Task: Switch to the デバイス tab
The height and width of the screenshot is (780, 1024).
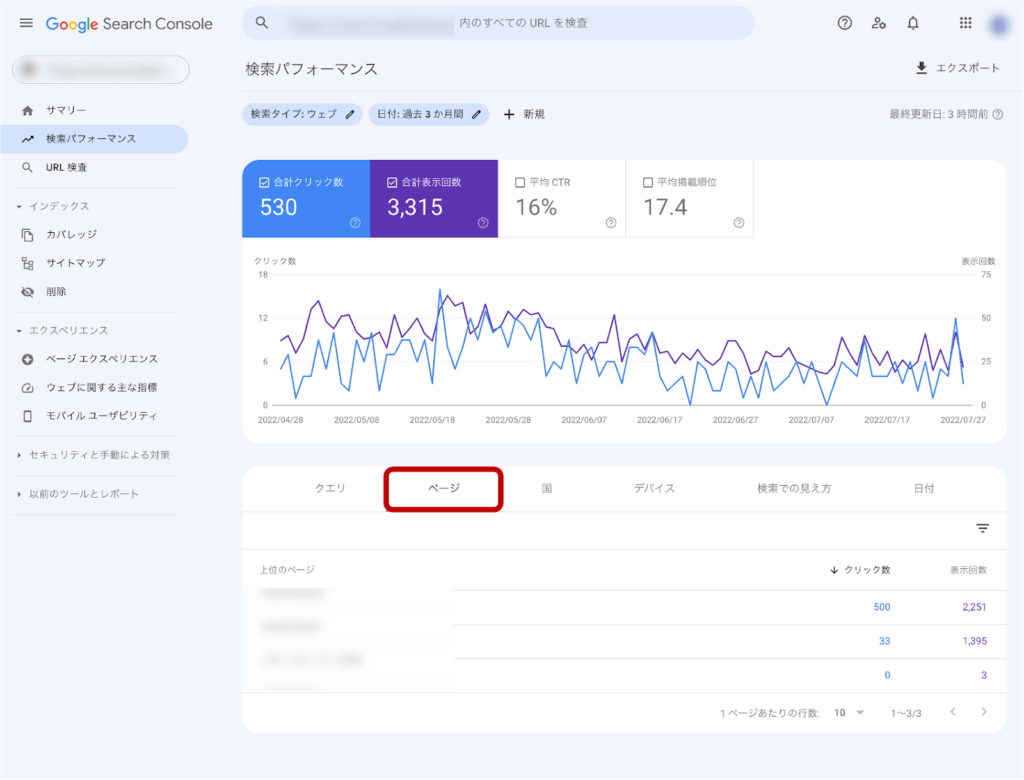Action: (654, 488)
